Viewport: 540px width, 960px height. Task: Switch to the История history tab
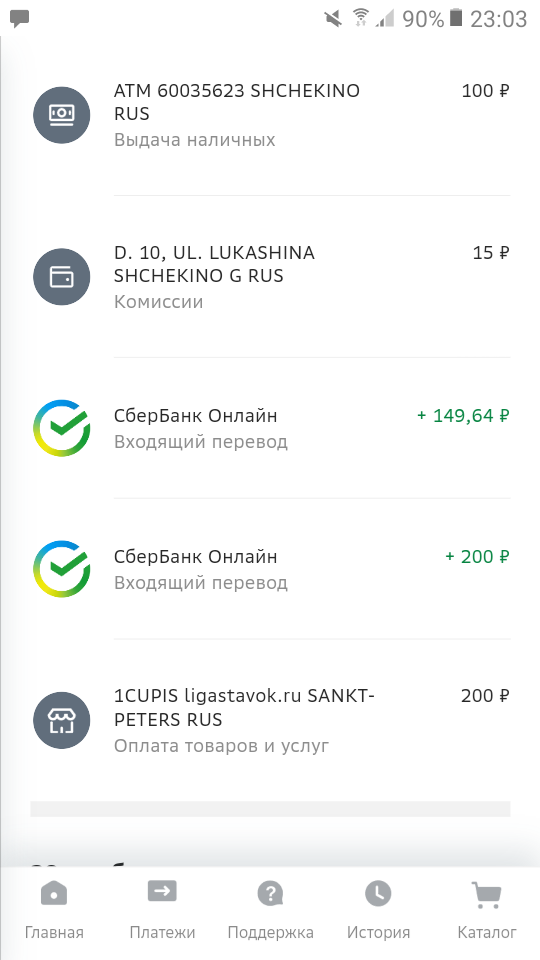[378, 911]
